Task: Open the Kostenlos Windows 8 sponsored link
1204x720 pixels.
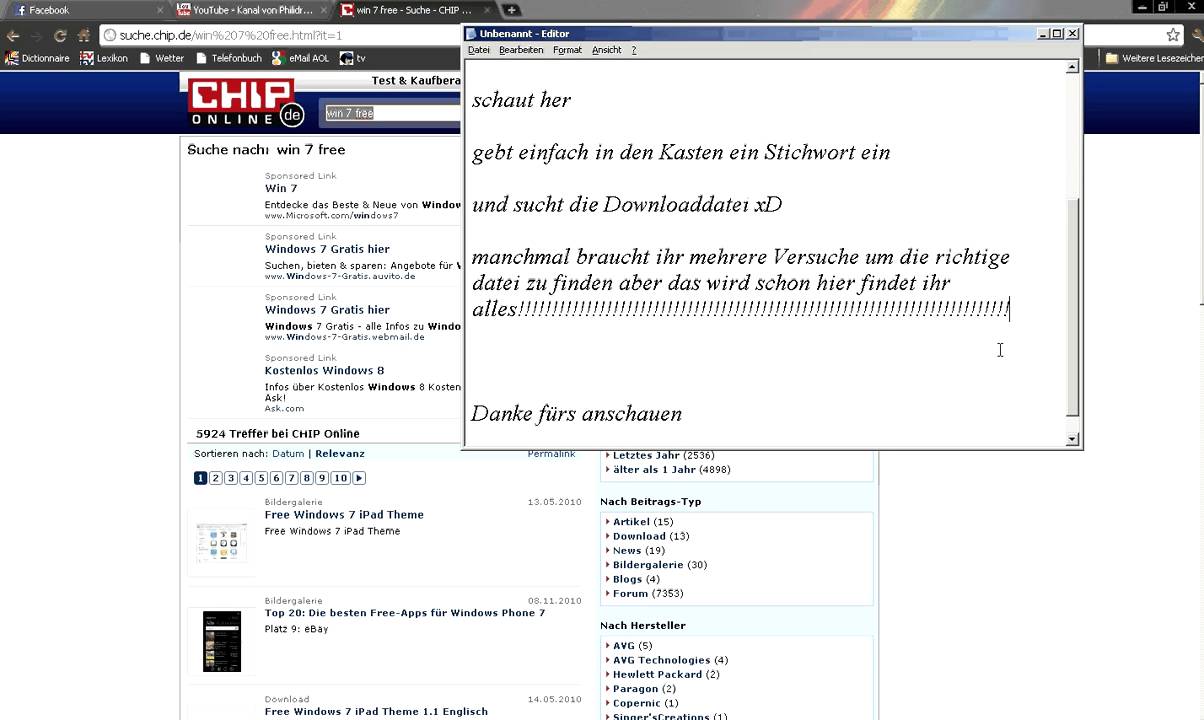Action: [324, 370]
